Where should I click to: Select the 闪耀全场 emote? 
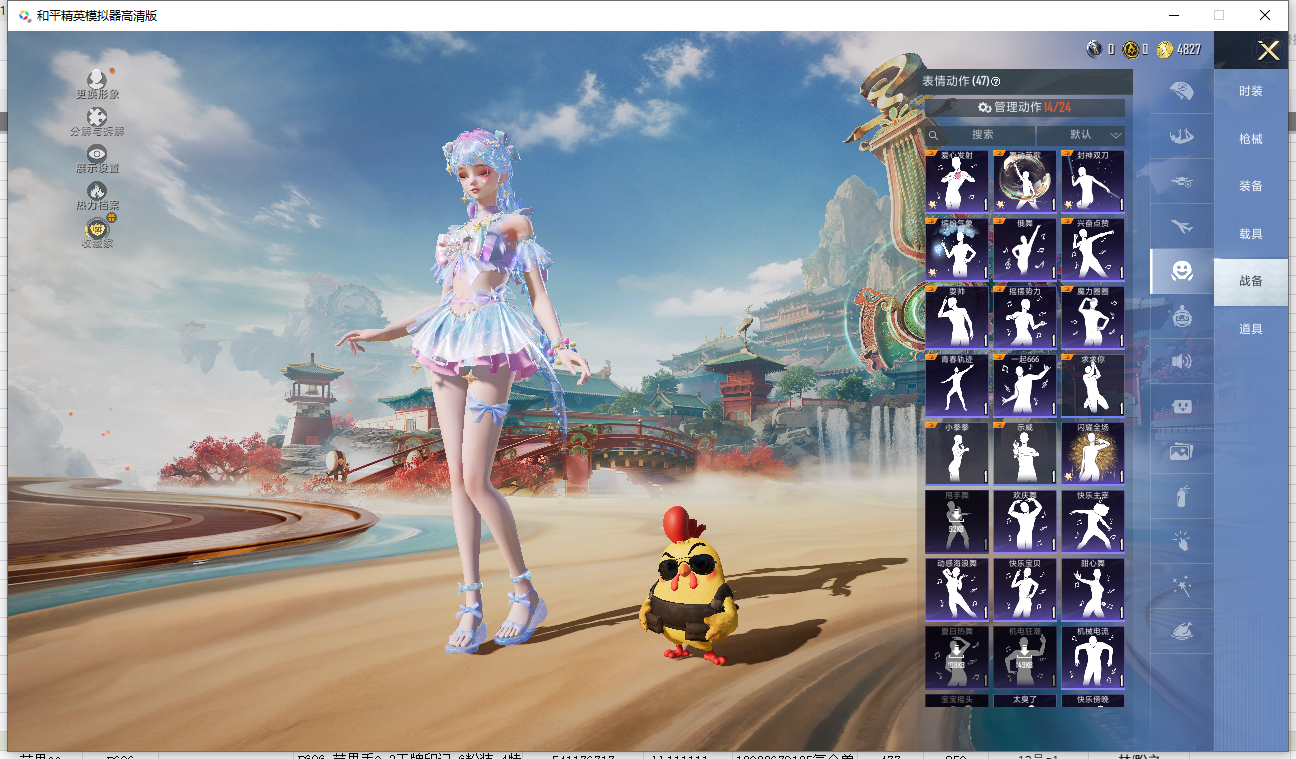(1093, 452)
